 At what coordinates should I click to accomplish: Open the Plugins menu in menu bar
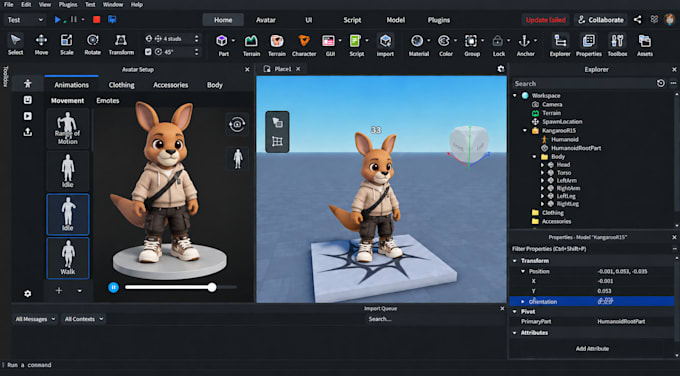click(68, 4)
